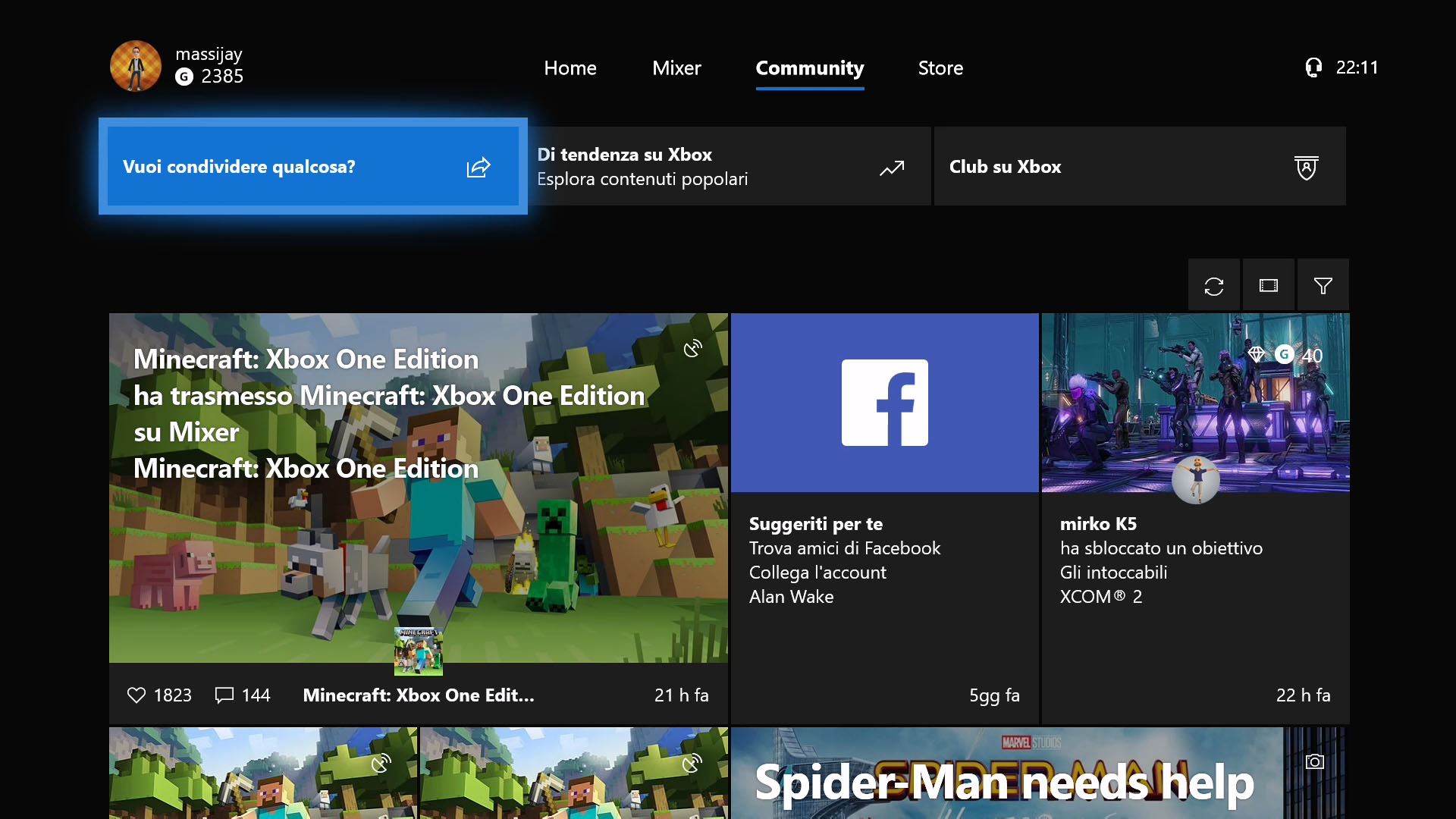Click Alan Wake text

(791, 597)
